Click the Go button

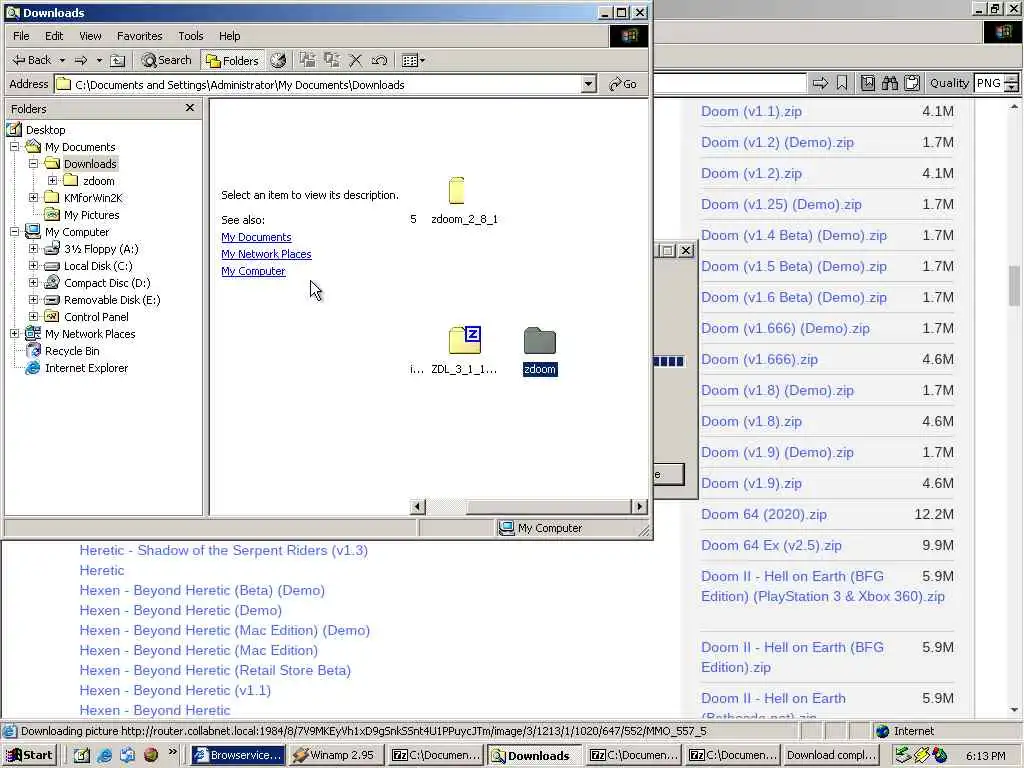623,84
